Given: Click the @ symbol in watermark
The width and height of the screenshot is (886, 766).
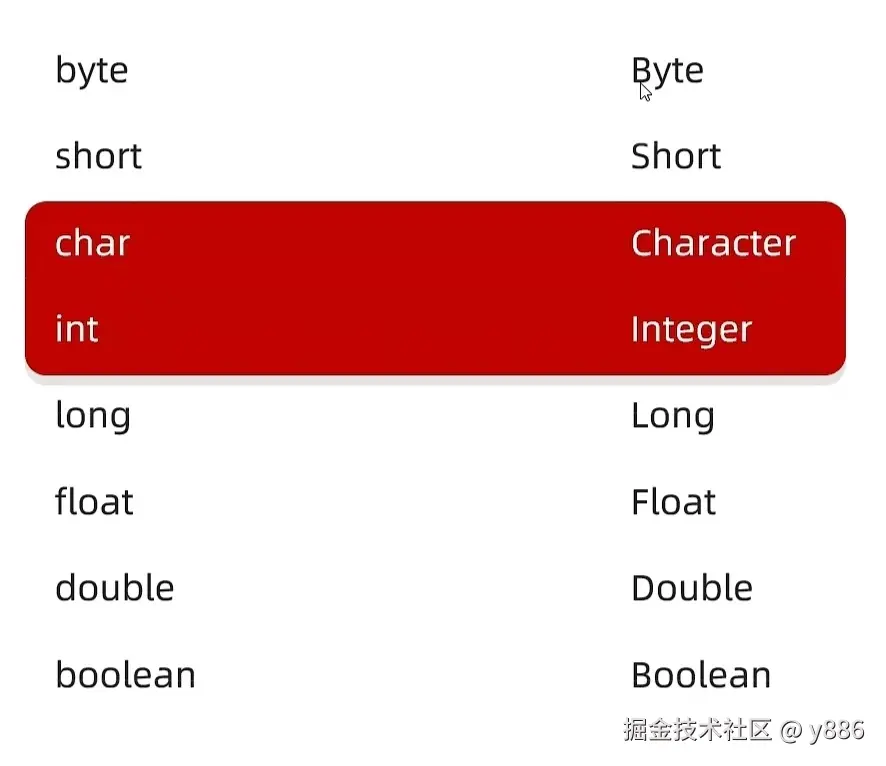Looking at the screenshot, I should point(791,731).
